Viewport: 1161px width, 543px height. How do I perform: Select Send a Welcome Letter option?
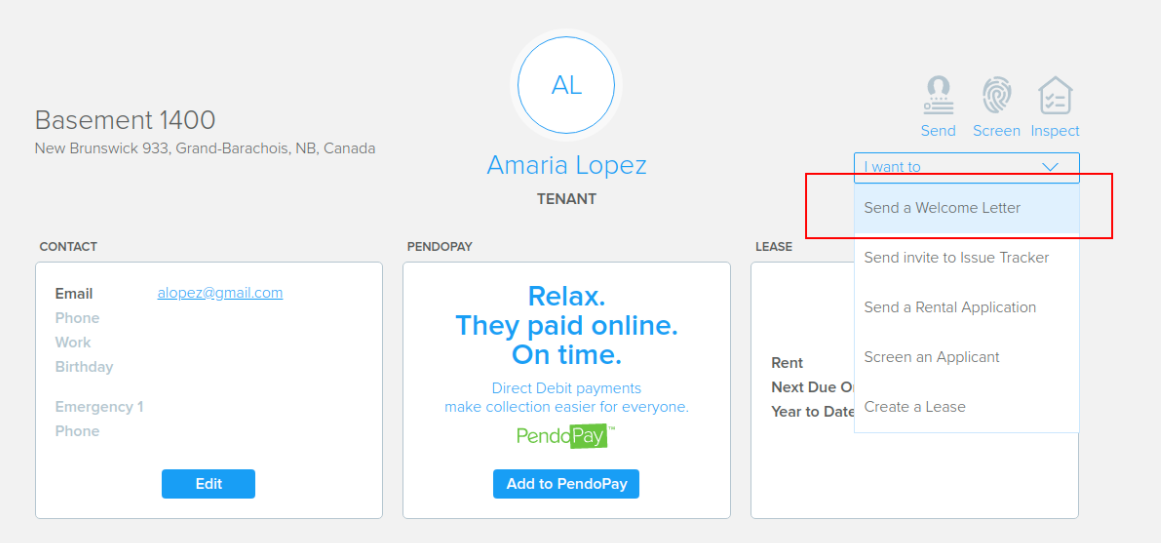tap(966, 208)
